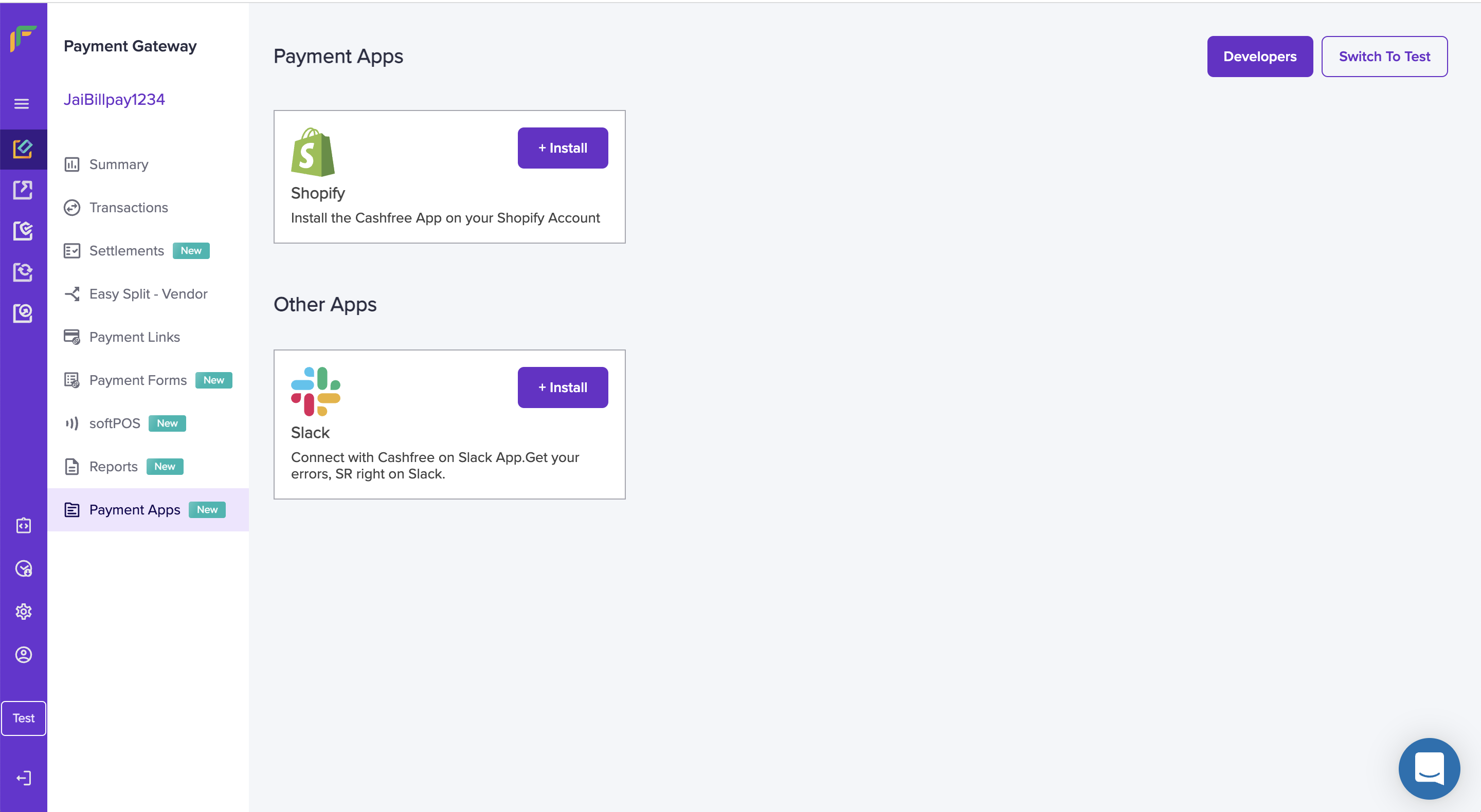Open the chat support bubble
The height and width of the screenshot is (812, 1481).
[x=1429, y=768]
